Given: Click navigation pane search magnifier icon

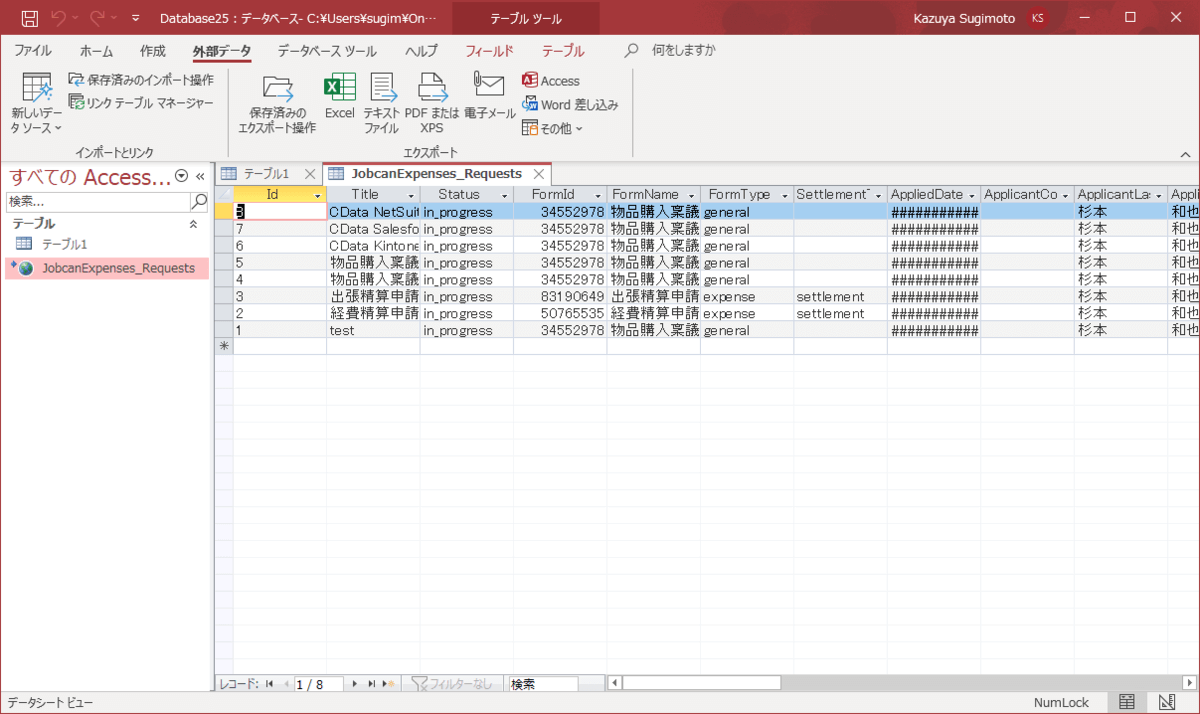Looking at the screenshot, I should click(x=199, y=201).
